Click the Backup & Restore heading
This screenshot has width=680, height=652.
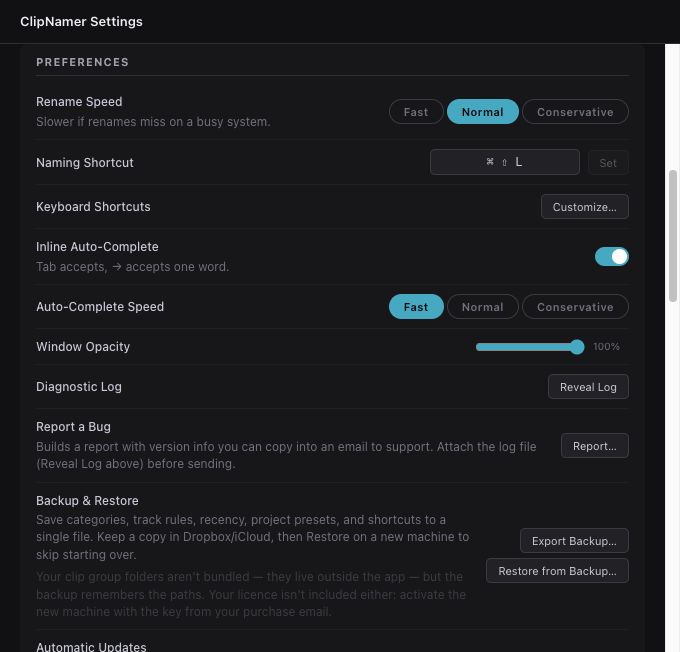[x=87, y=501]
